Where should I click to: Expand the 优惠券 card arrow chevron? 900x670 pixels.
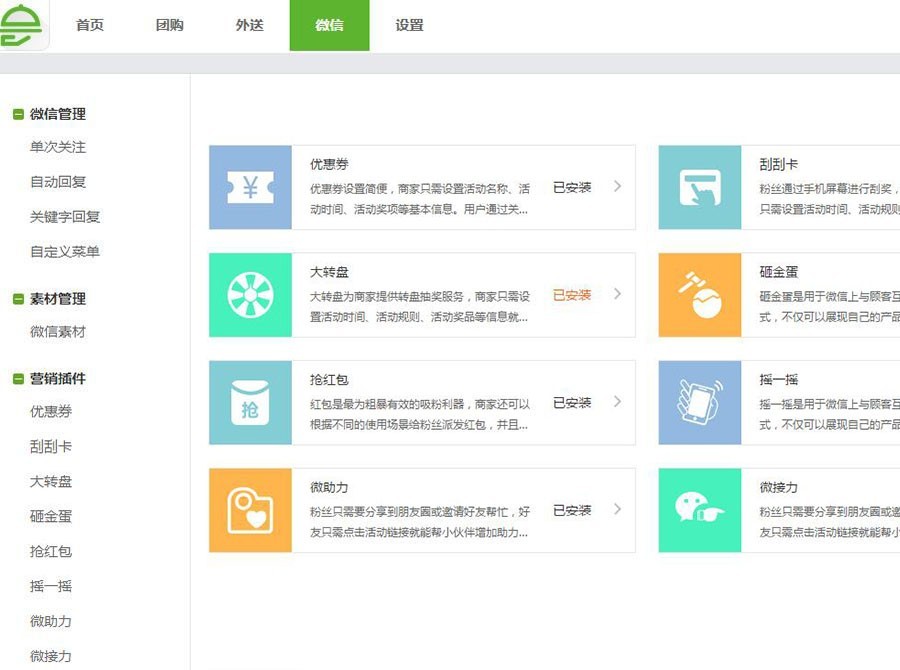617,186
